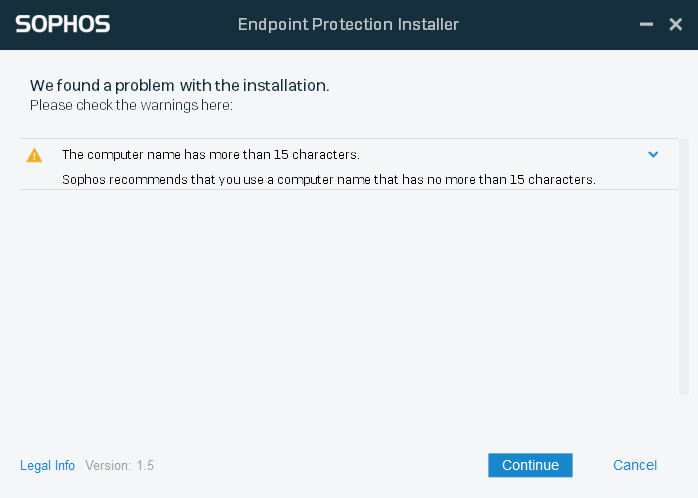
Task: Click the Sophos recommends description text
Action: 329,180
